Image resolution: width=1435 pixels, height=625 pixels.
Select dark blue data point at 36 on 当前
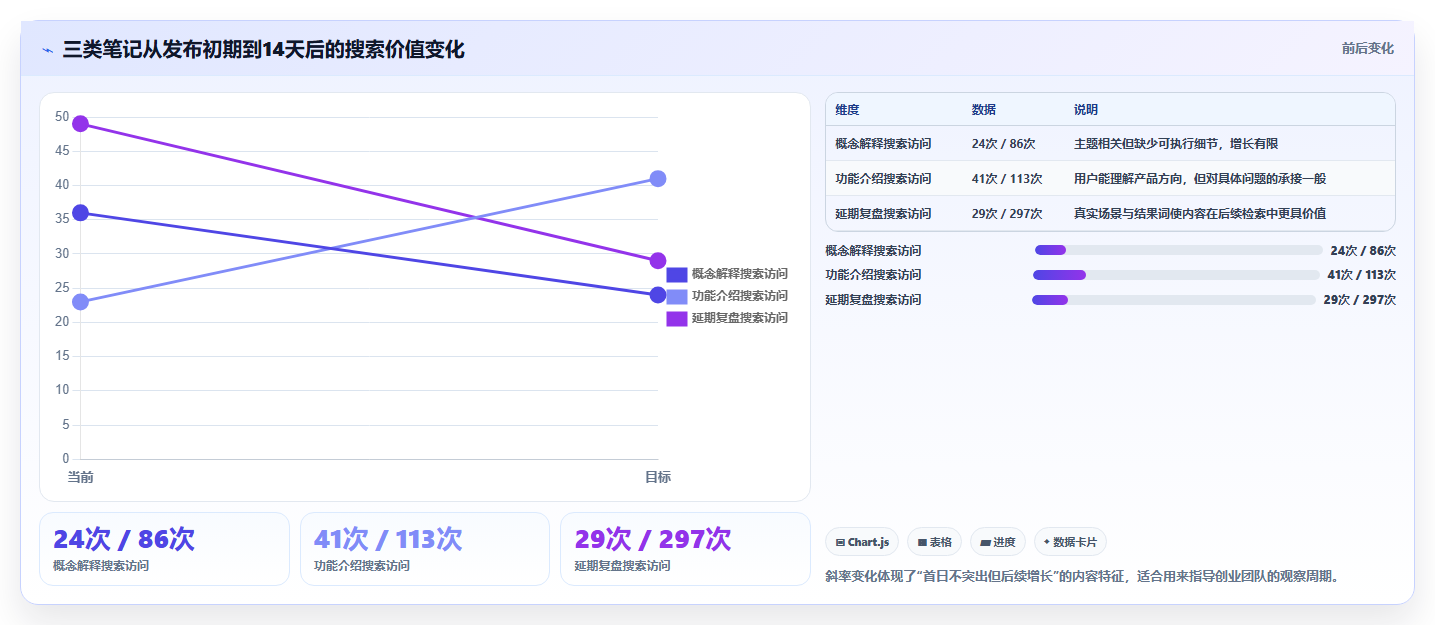[x=81, y=213]
